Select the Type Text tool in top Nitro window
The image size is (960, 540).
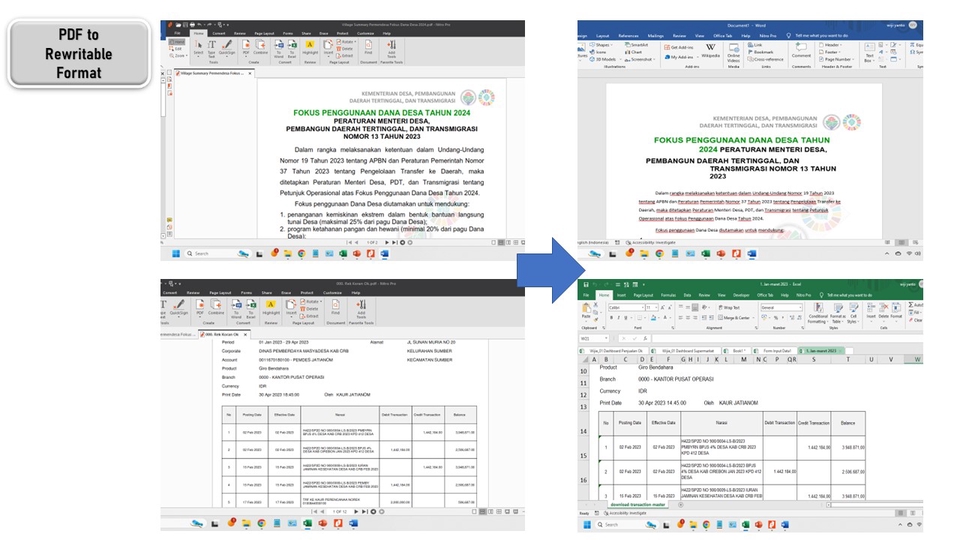click(x=211, y=48)
